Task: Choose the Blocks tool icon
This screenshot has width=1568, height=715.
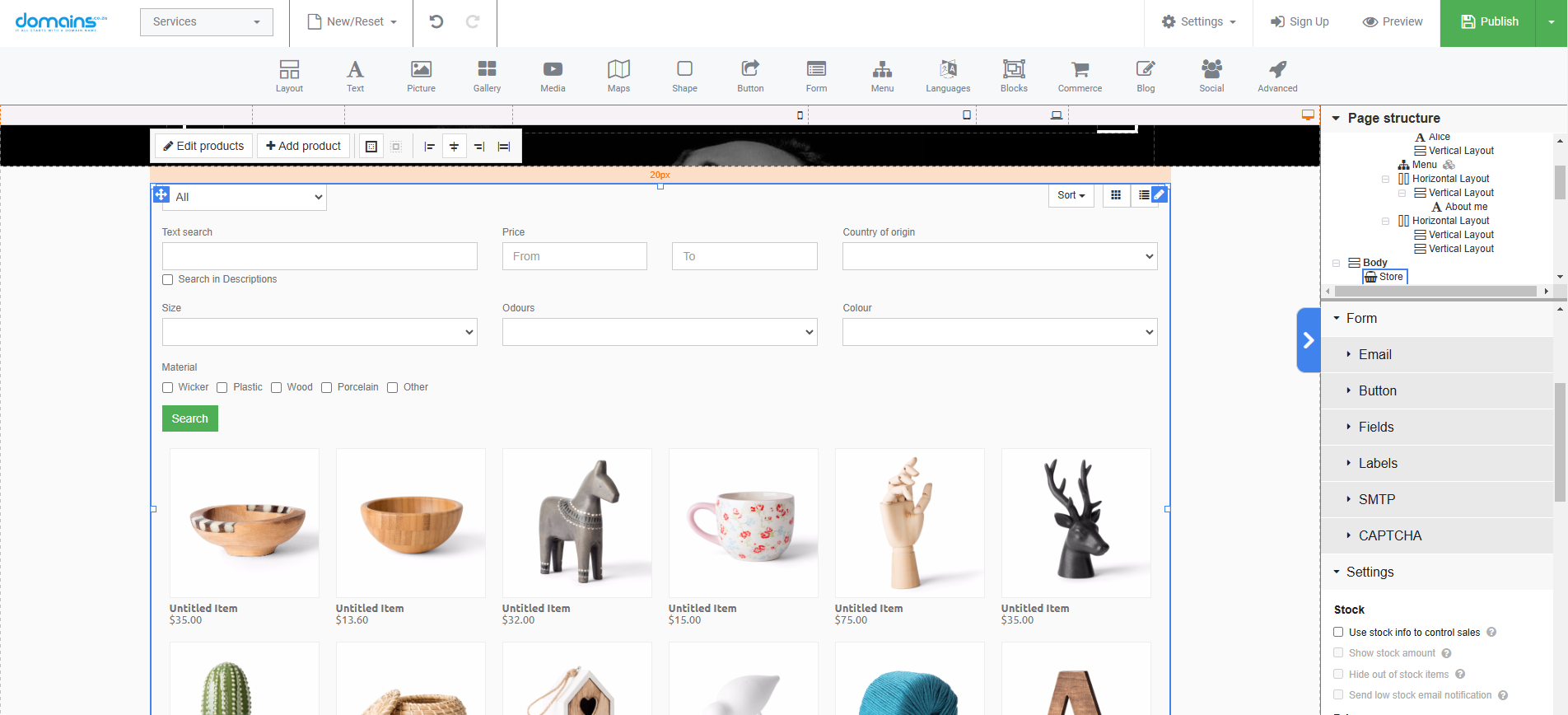Action: point(1014,76)
